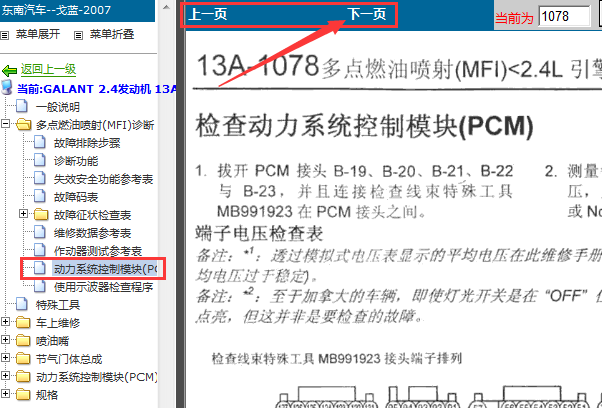Expand the 节气门体总成 folder
Image resolution: width=602 pixels, height=408 pixels.
tap(5, 358)
